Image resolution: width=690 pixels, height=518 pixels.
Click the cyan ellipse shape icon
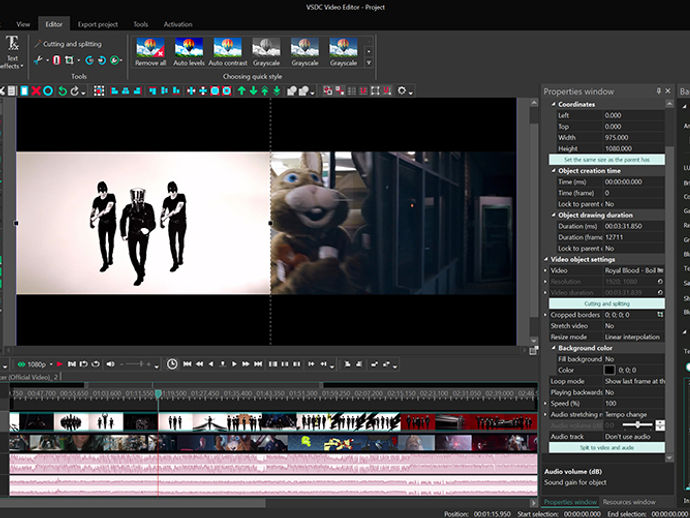point(48,91)
